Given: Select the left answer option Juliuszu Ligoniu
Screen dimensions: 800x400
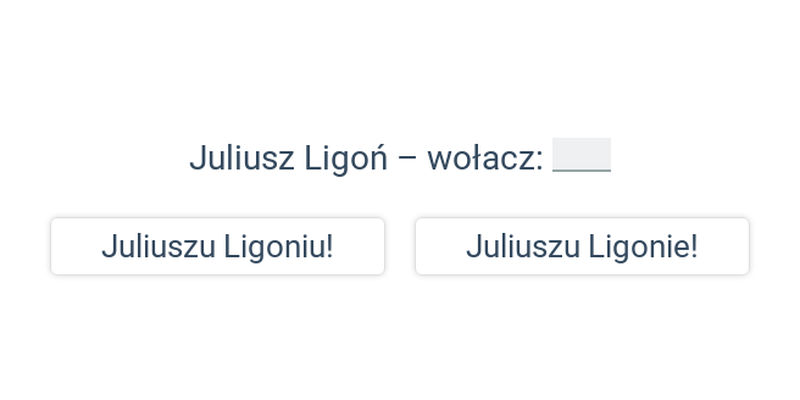Looking at the screenshot, I should 217,246.
